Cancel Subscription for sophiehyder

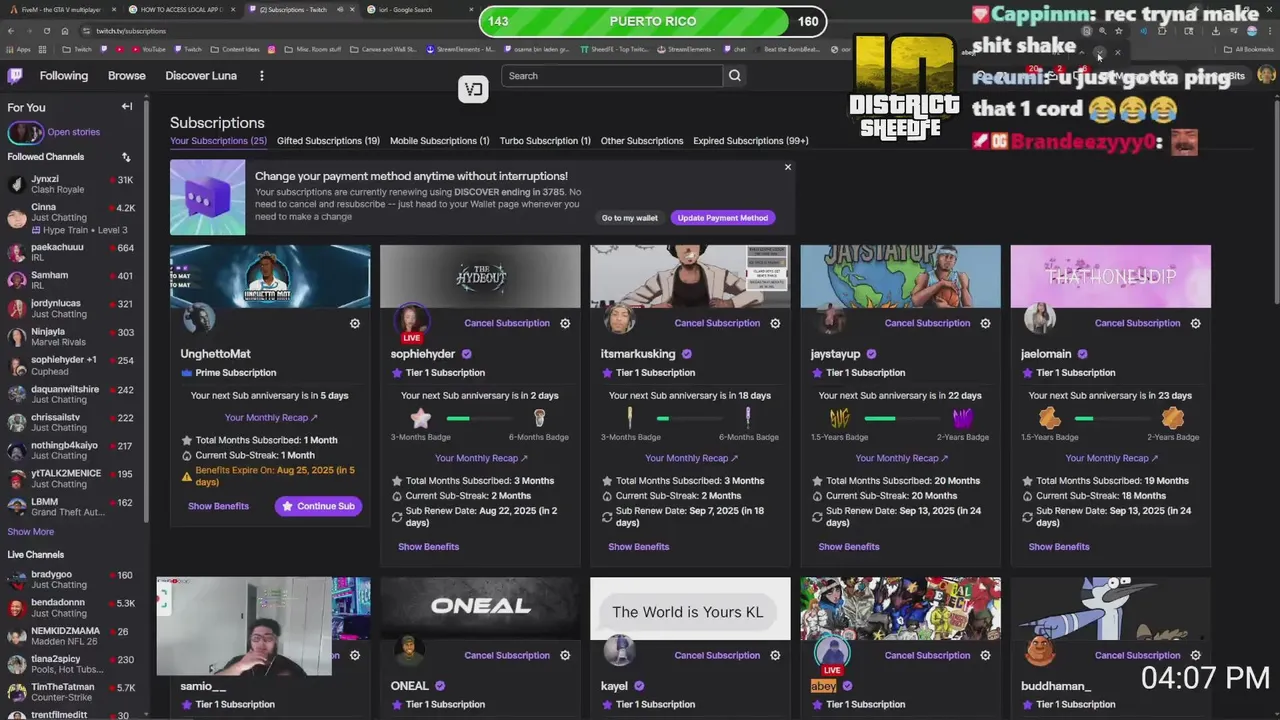click(507, 323)
